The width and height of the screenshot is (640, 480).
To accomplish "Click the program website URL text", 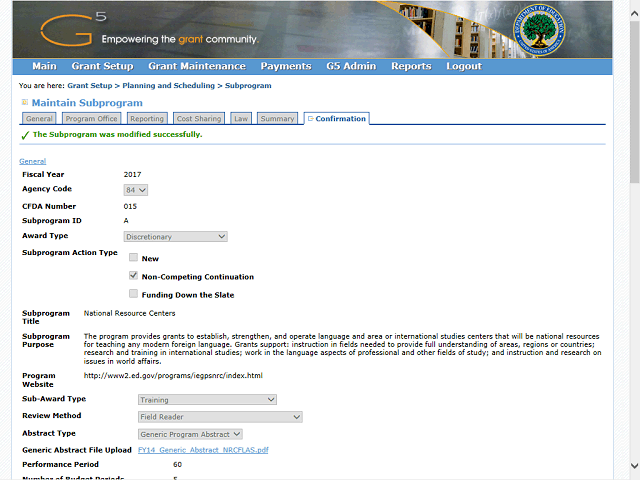I will (x=173, y=376).
